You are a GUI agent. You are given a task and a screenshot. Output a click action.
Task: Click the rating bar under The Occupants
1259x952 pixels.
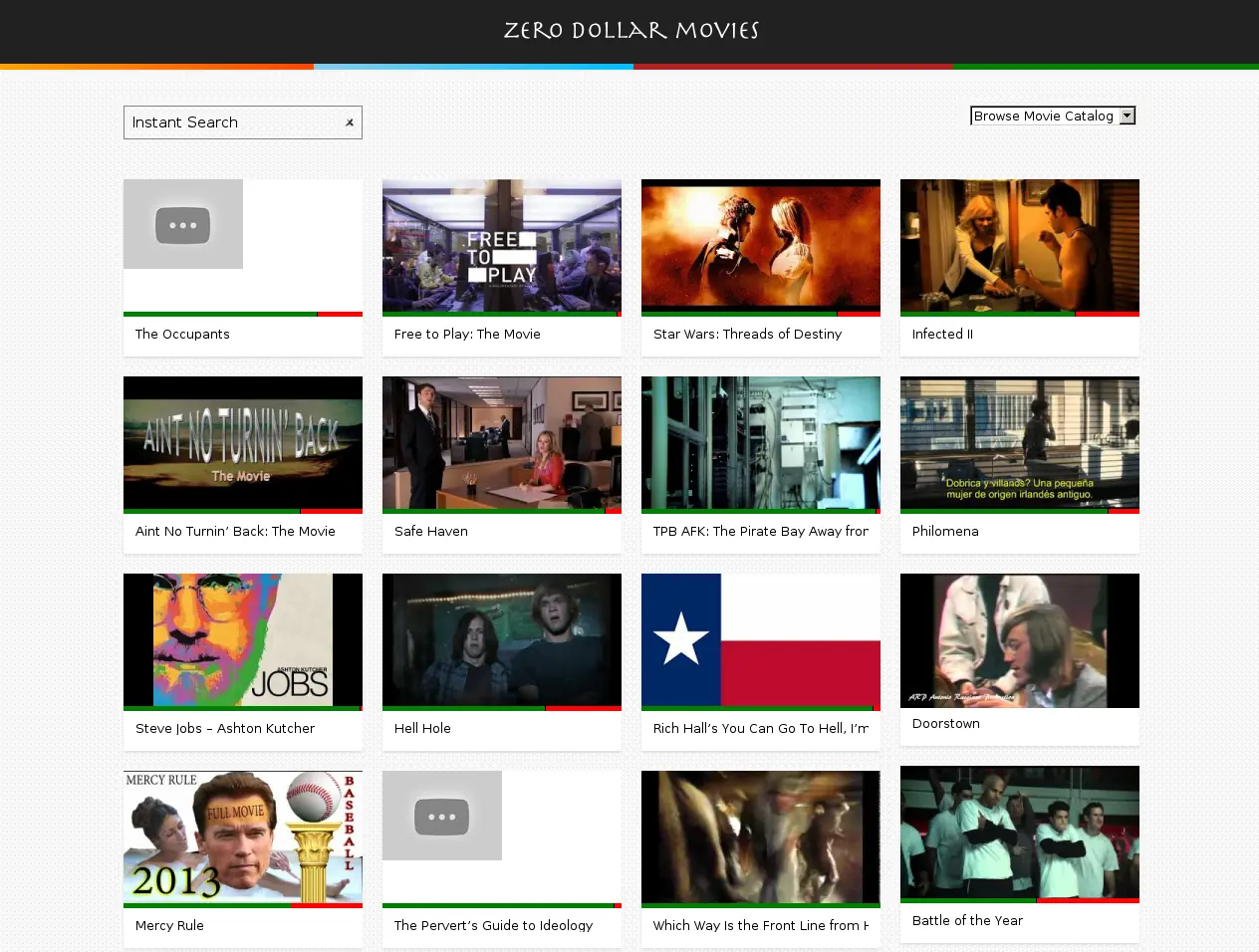243,314
